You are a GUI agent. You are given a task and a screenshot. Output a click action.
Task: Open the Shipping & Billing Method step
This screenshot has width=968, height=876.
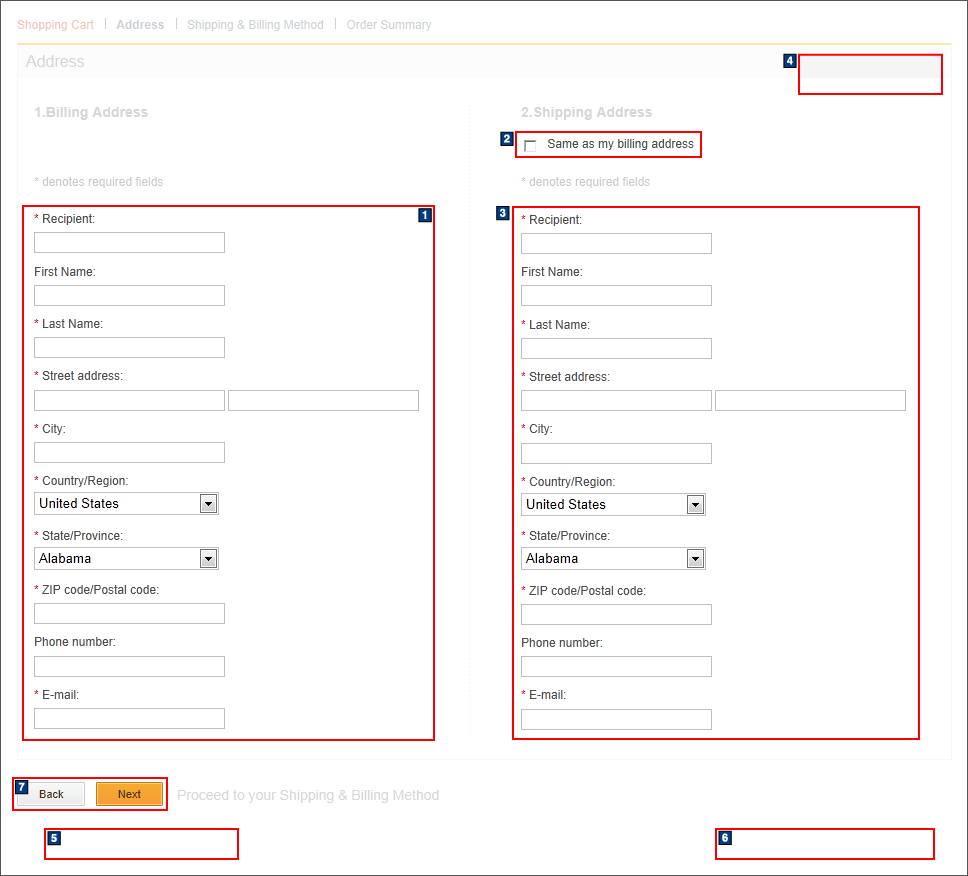[255, 24]
